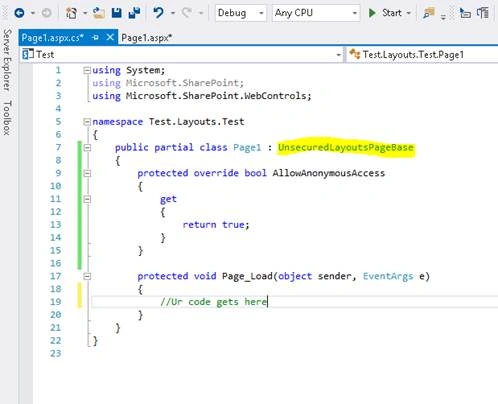Click 'using System;' on line 1

[129, 70]
